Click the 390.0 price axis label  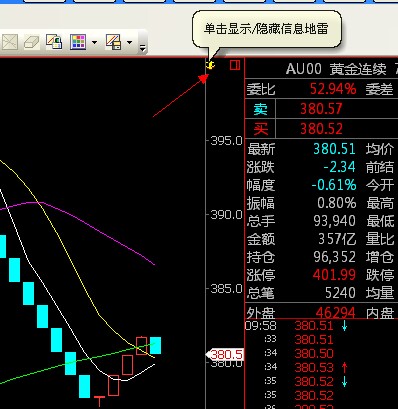[x=226, y=215]
